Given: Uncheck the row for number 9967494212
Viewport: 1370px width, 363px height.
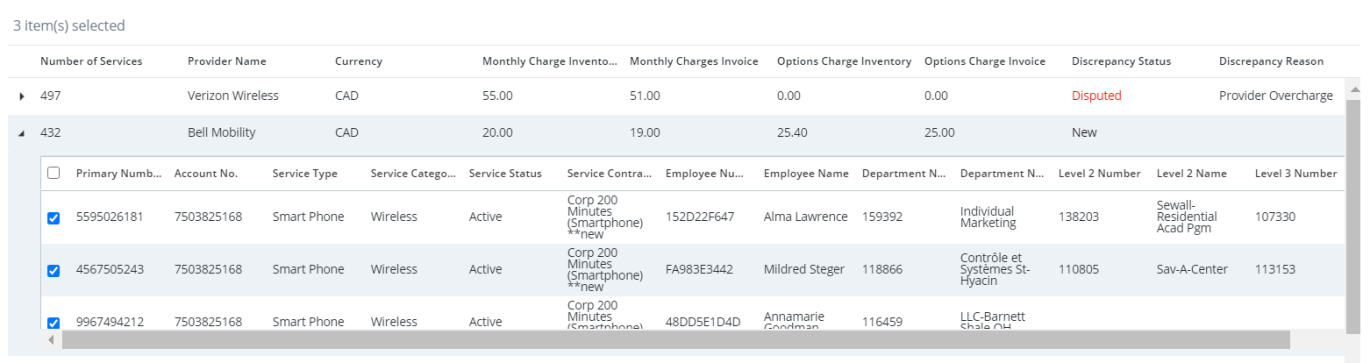Looking at the screenshot, I should coord(54,322).
